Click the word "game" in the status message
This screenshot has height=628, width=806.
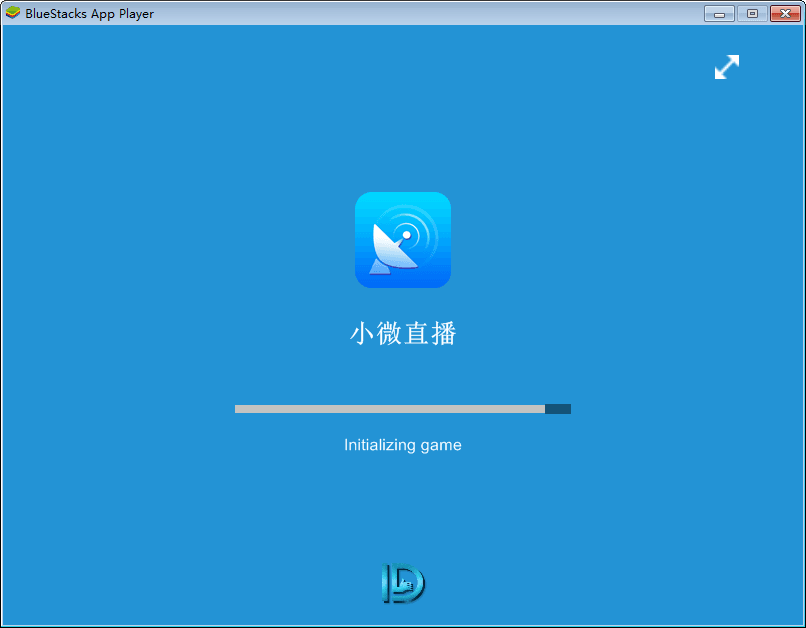pos(441,445)
